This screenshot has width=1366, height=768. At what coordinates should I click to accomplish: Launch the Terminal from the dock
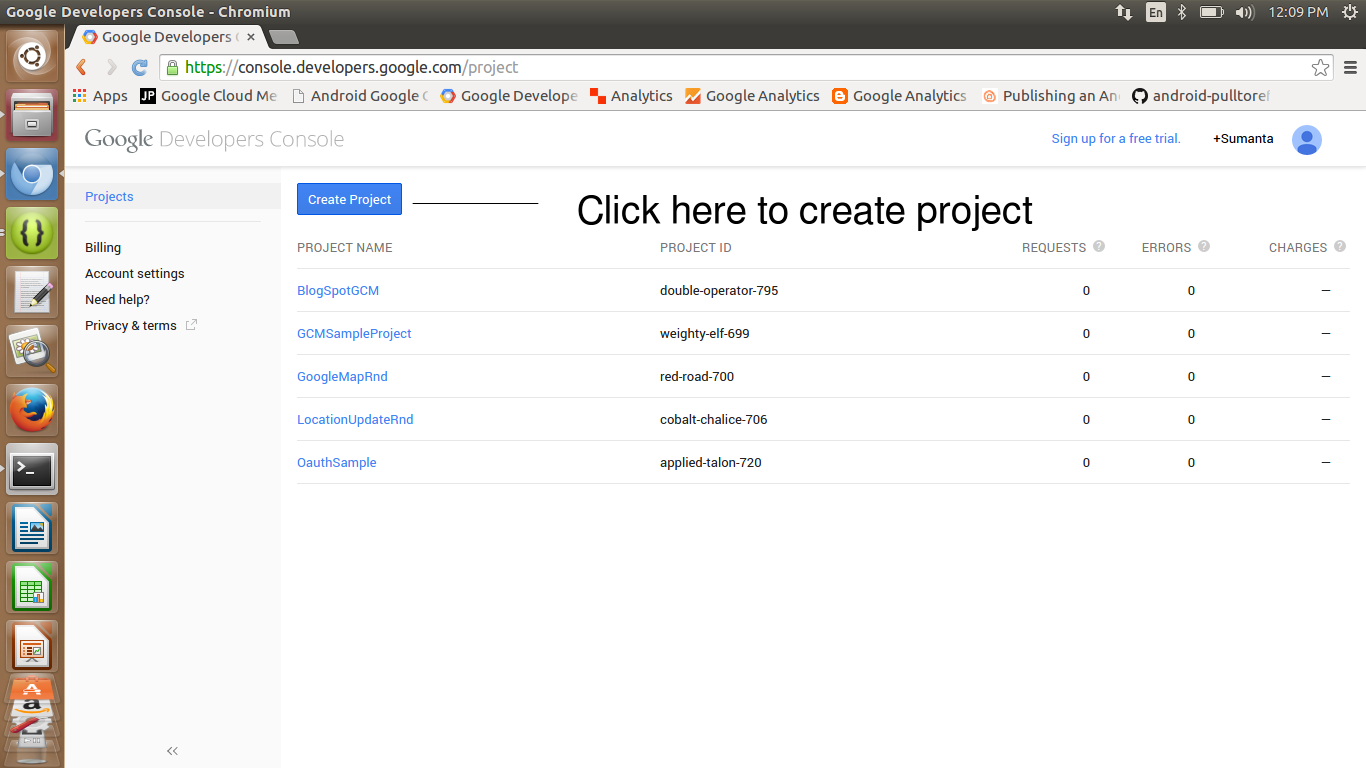tap(32, 470)
